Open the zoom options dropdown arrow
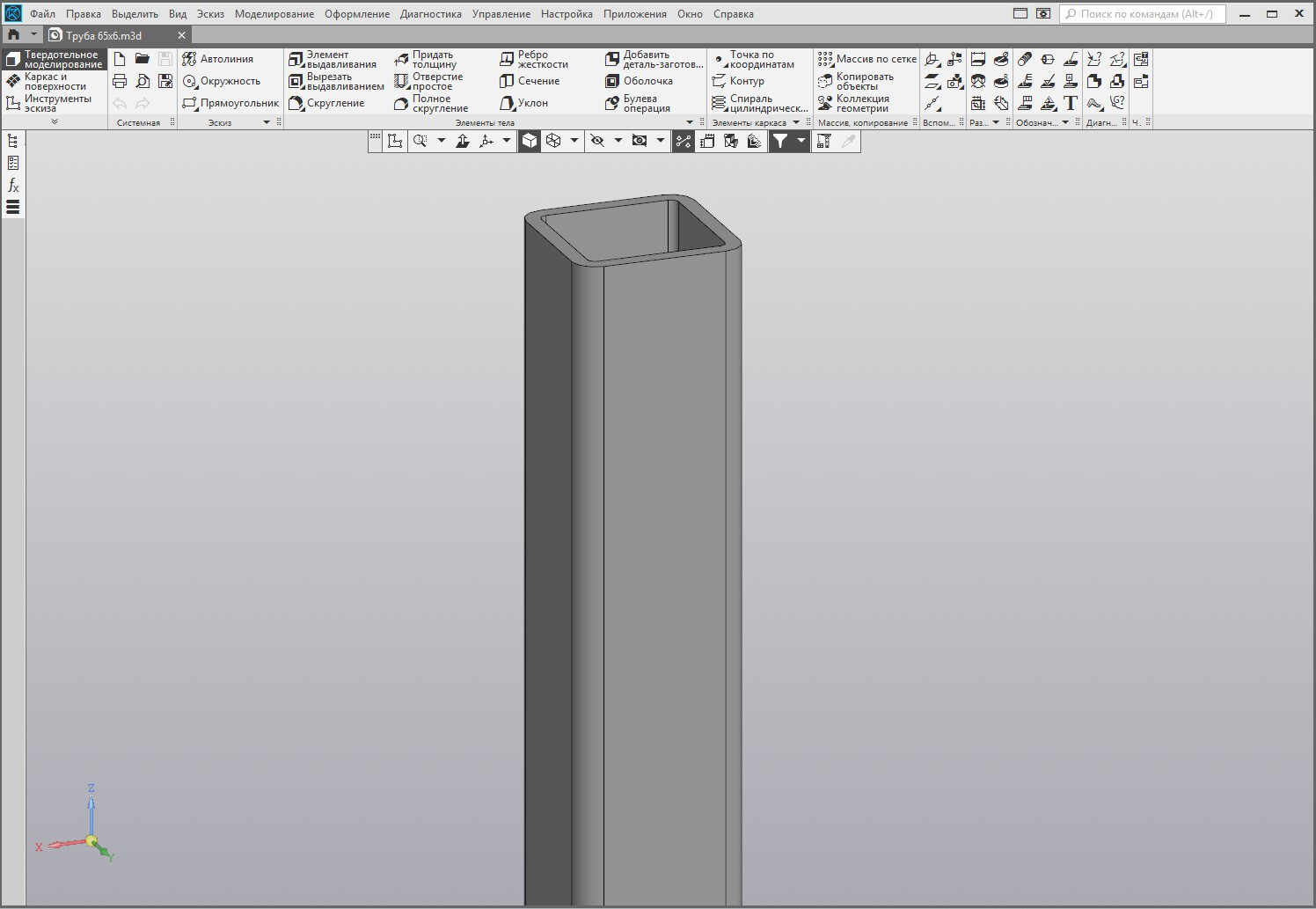 [x=442, y=141]
